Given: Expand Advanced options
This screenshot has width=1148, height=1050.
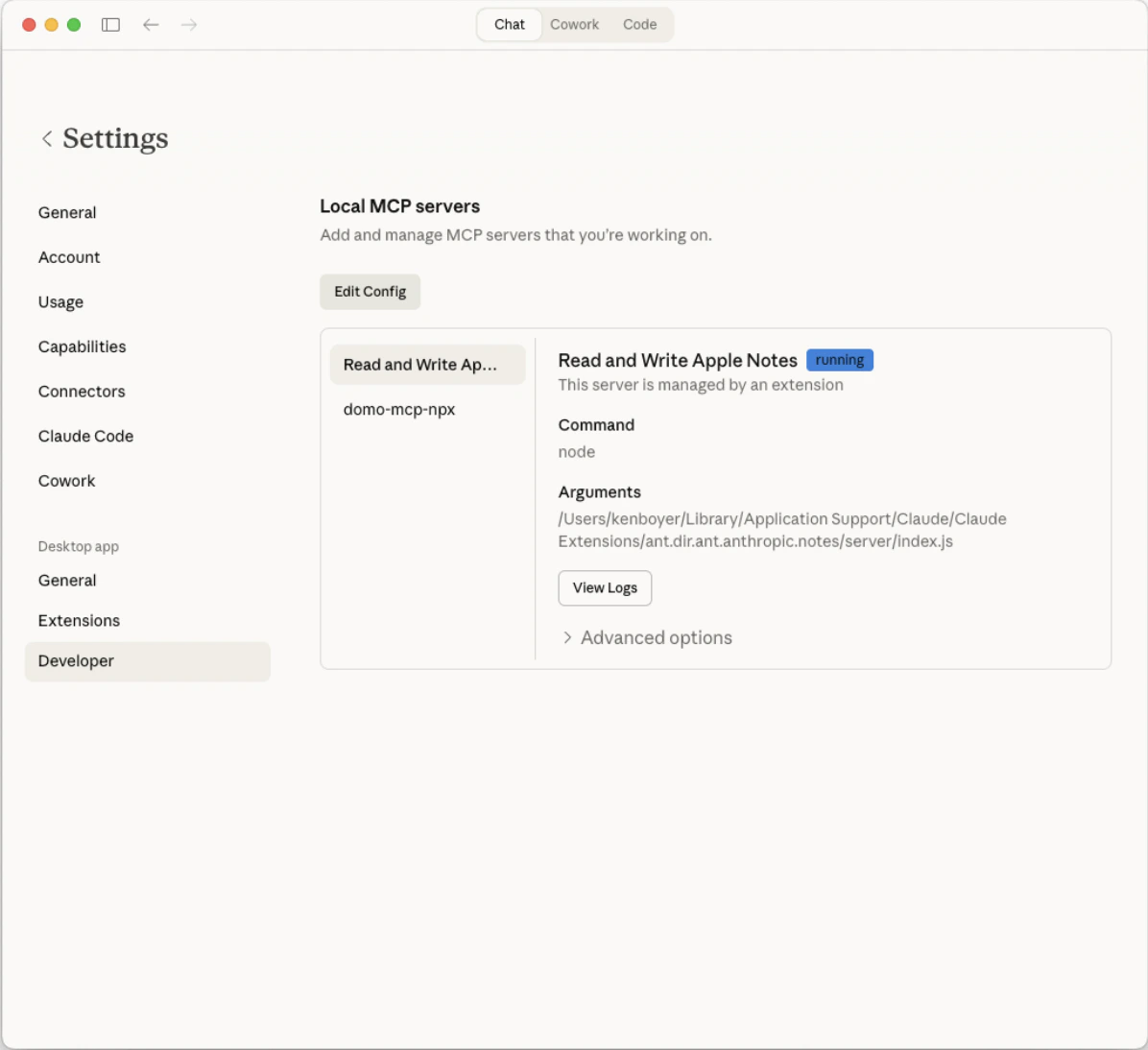Looking at the screenshot, I should (x=647, y=637).
